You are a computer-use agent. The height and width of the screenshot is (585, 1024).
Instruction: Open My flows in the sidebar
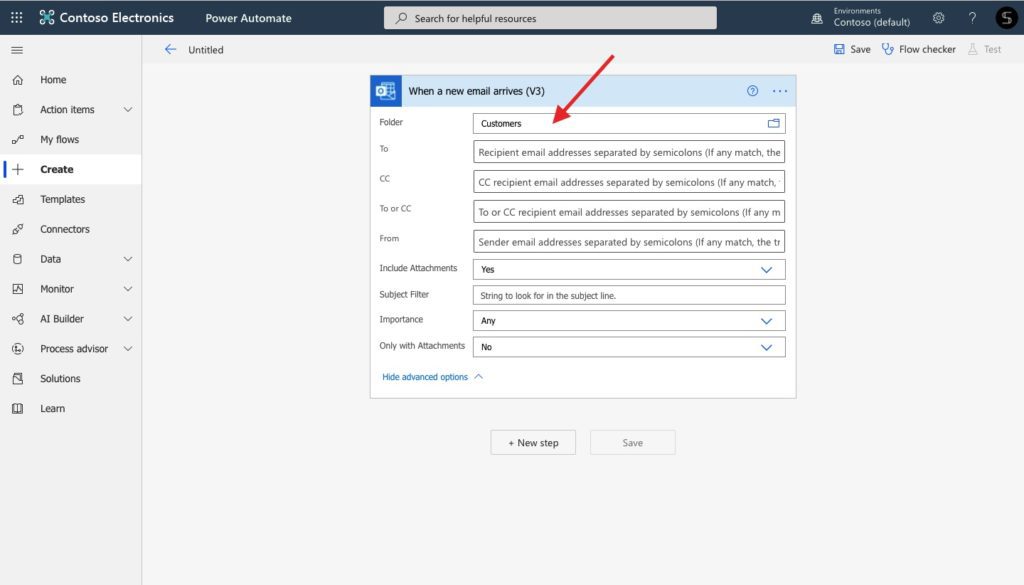59,139
